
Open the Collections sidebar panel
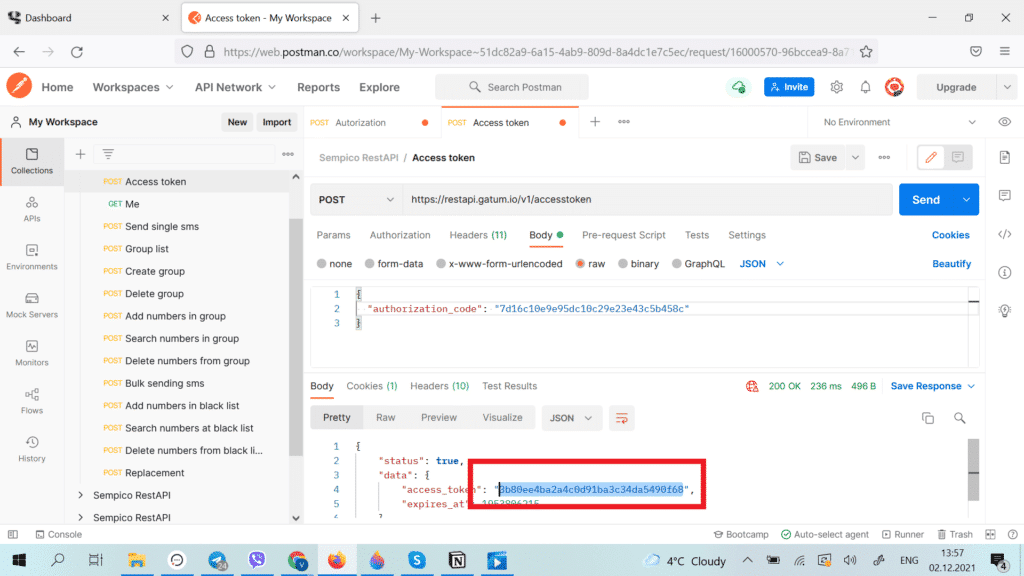tap(31, 161)
